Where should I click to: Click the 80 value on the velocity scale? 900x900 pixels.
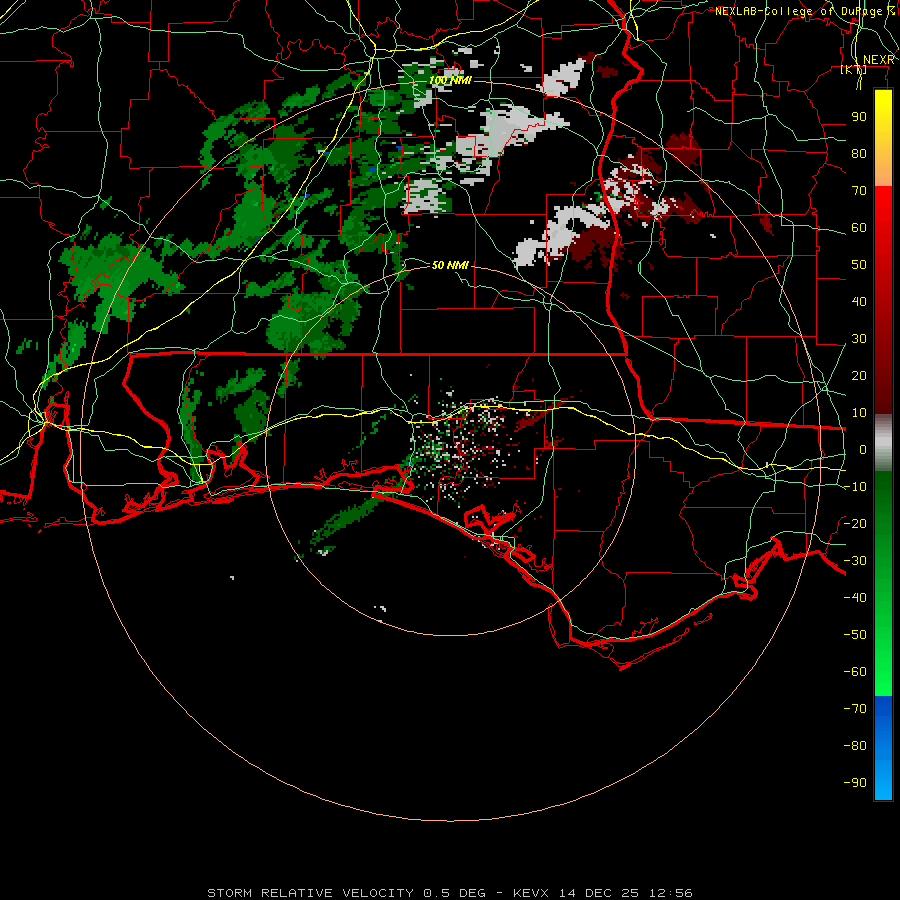point(859,154)
